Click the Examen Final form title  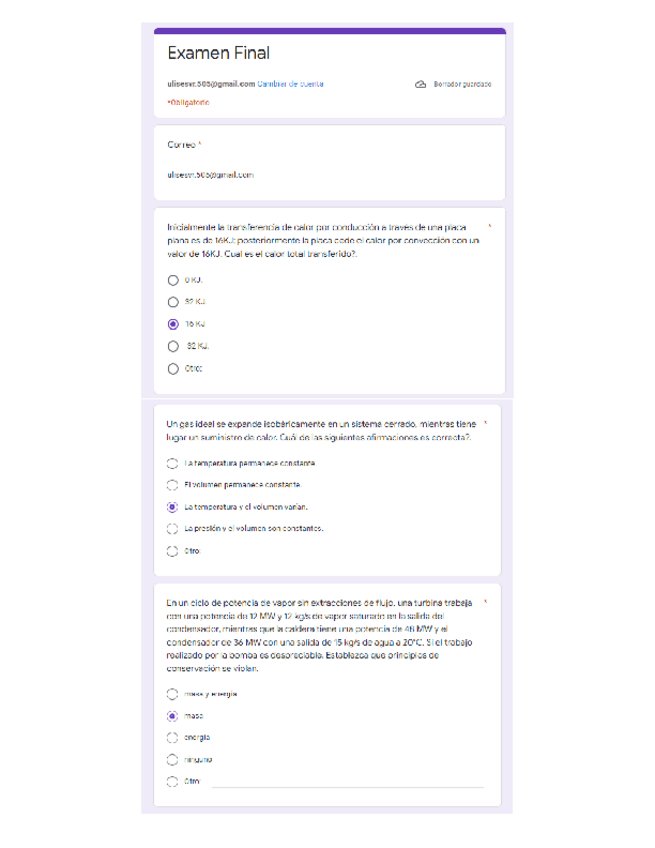point(219,51)
